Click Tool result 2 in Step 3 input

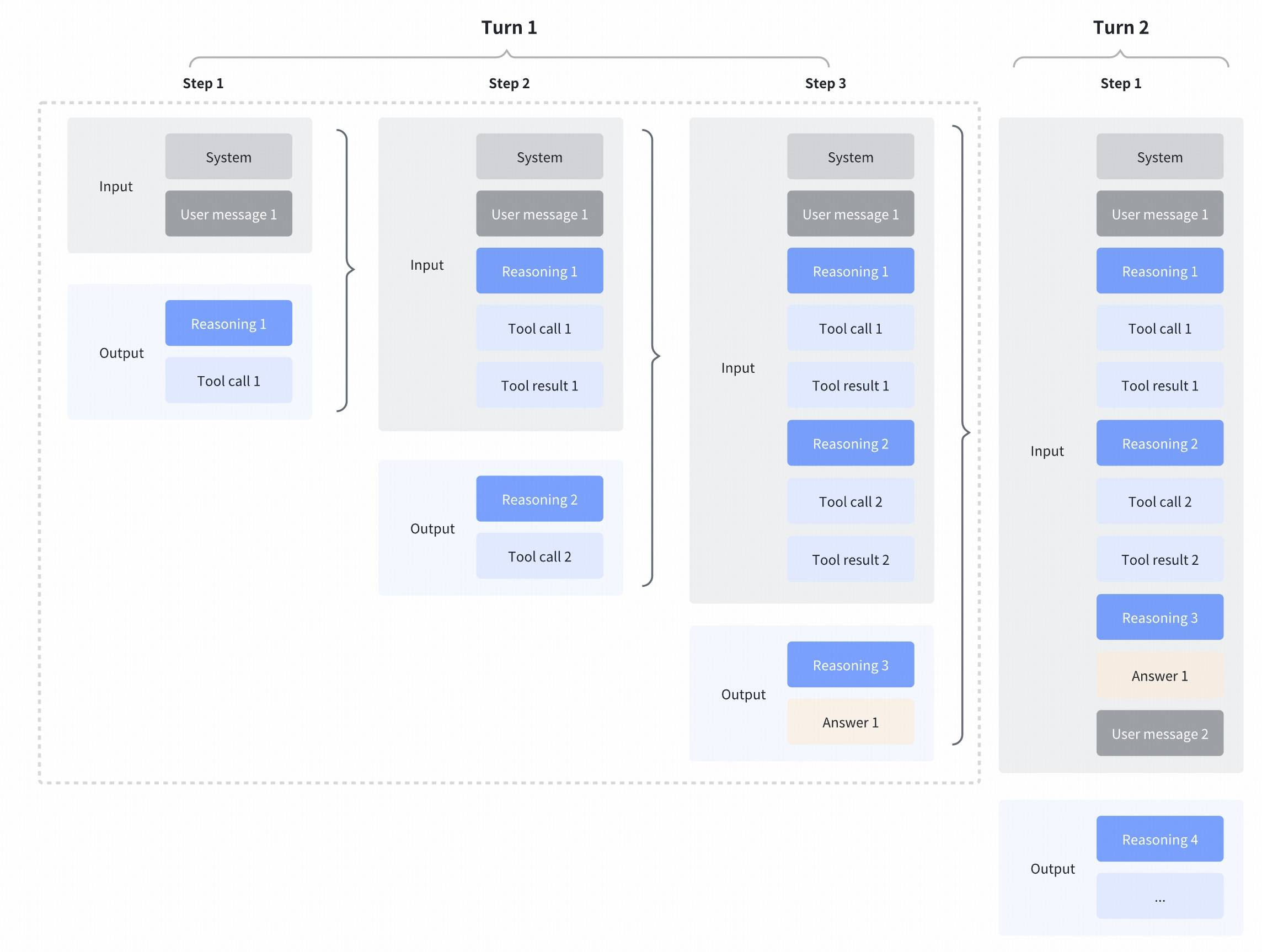(850, 560)
